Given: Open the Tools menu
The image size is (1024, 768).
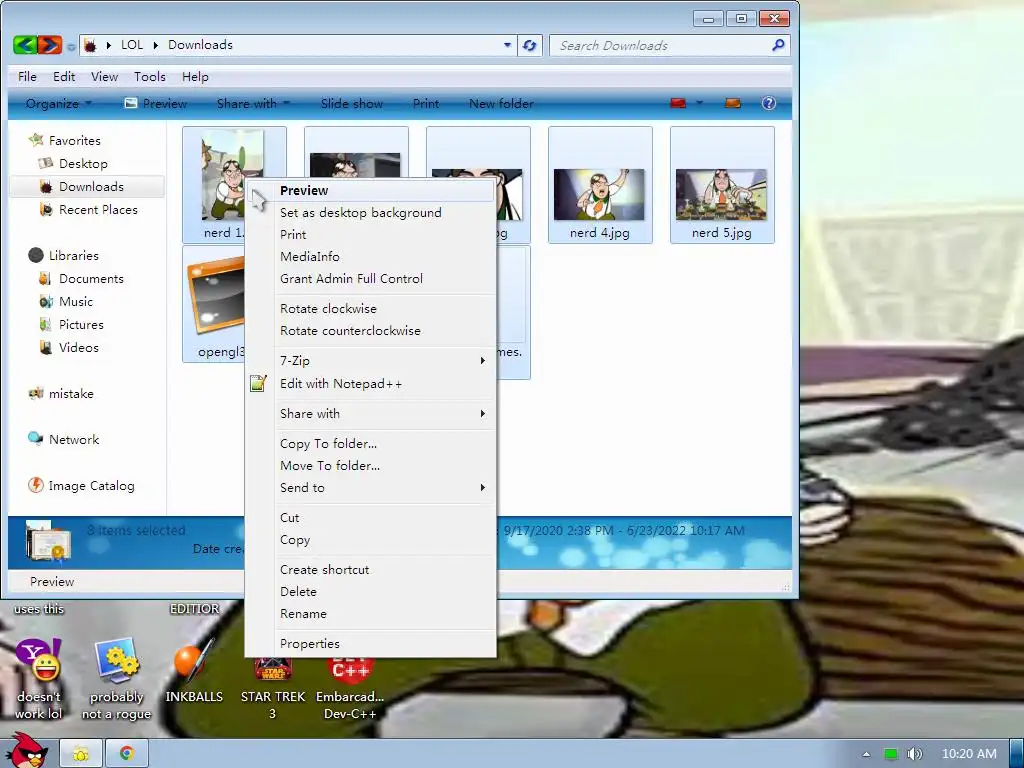Looking at the screenshot, I should [x=150, y=76].
